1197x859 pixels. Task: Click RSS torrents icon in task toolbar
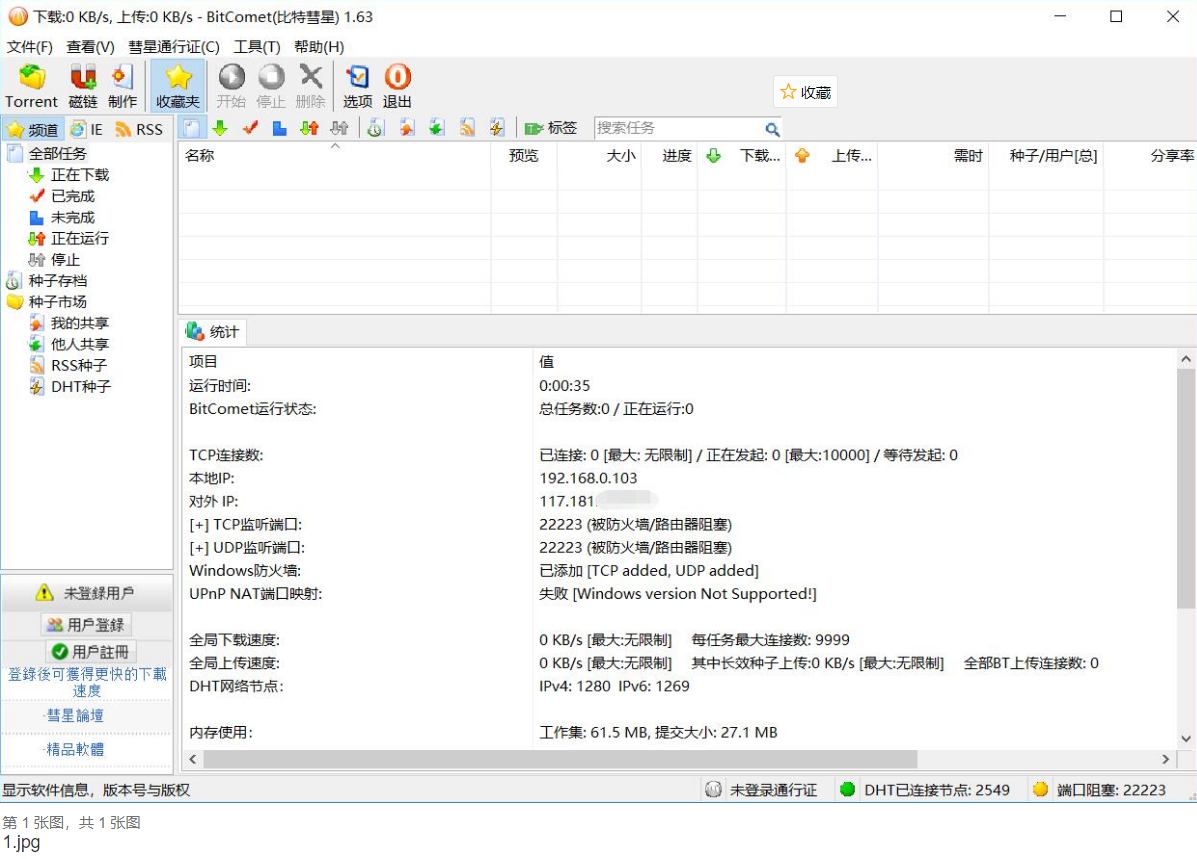point(467,128)
